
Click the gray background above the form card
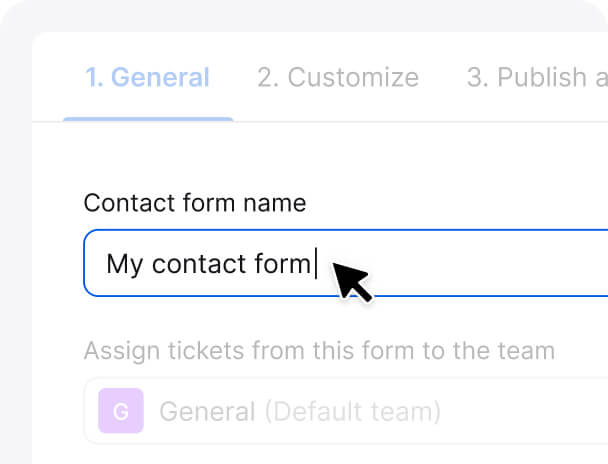(300, 15)
